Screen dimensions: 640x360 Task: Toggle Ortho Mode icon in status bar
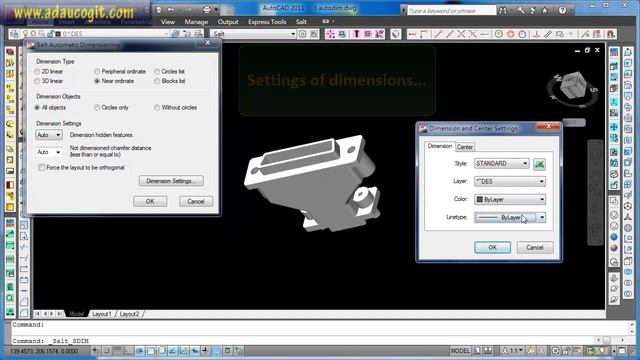click(x=128, y=351)
